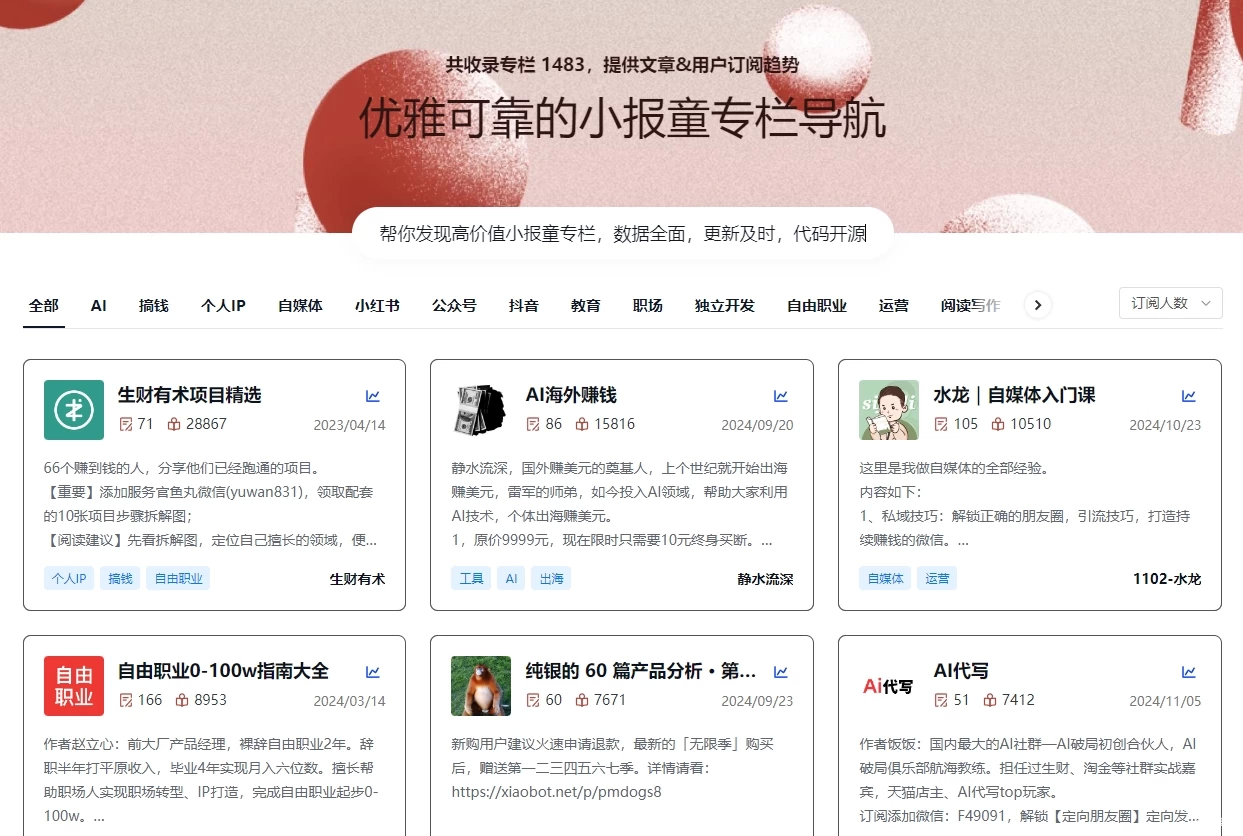Select the 独立开发 category tab
1243x836 pixels.
tap(723, 306)
